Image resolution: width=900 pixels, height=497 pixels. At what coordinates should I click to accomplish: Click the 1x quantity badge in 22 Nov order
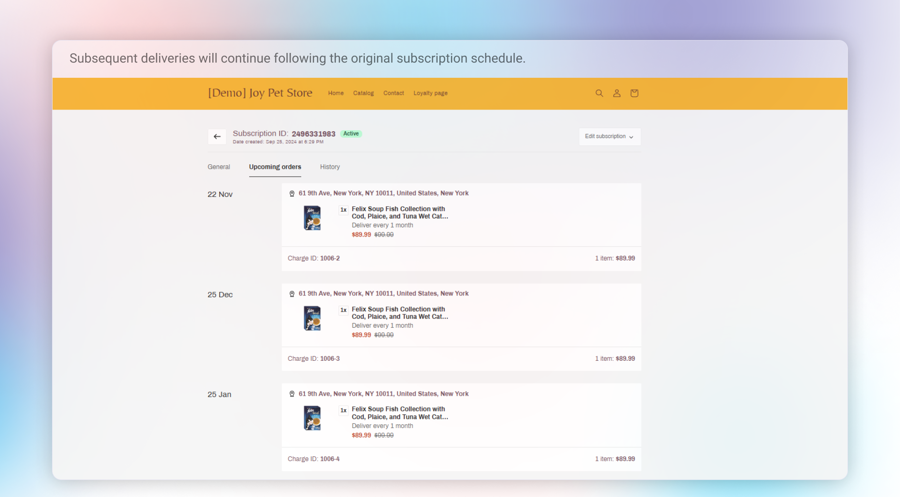pyautogui.click(x=343, y=210)
